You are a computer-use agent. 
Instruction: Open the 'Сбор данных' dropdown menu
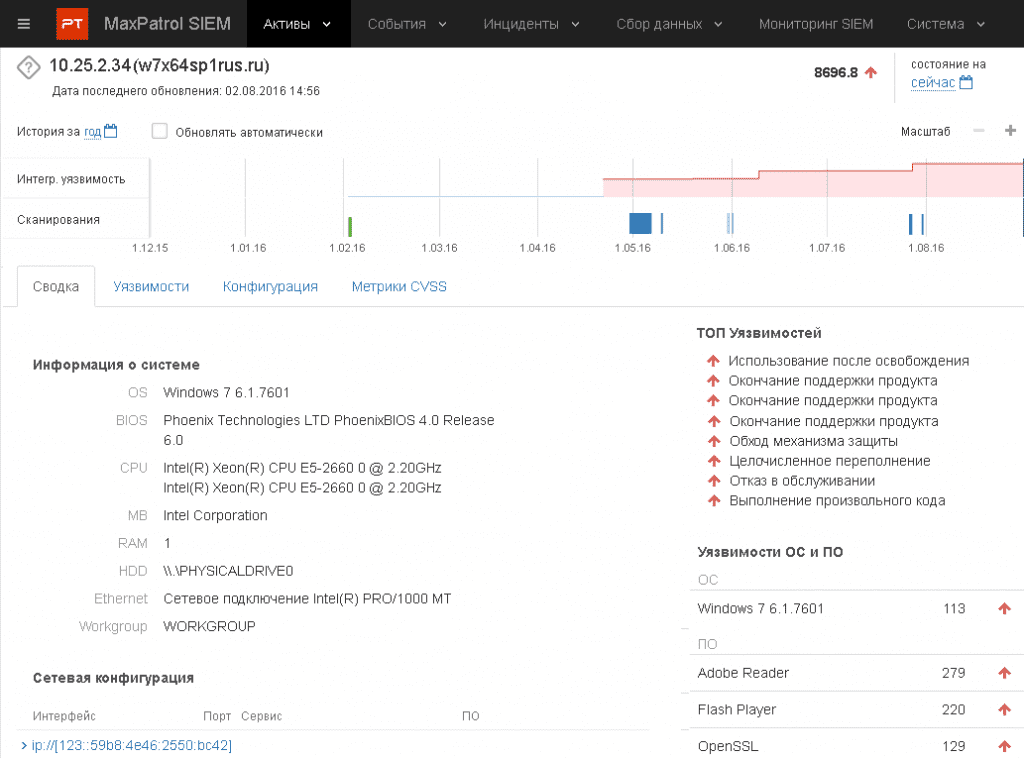click(x=669, y=24)
